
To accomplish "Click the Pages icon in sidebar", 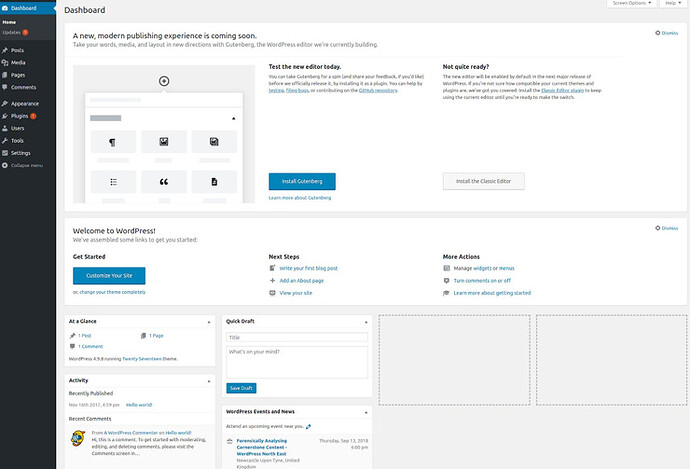I will pos(5,75).
